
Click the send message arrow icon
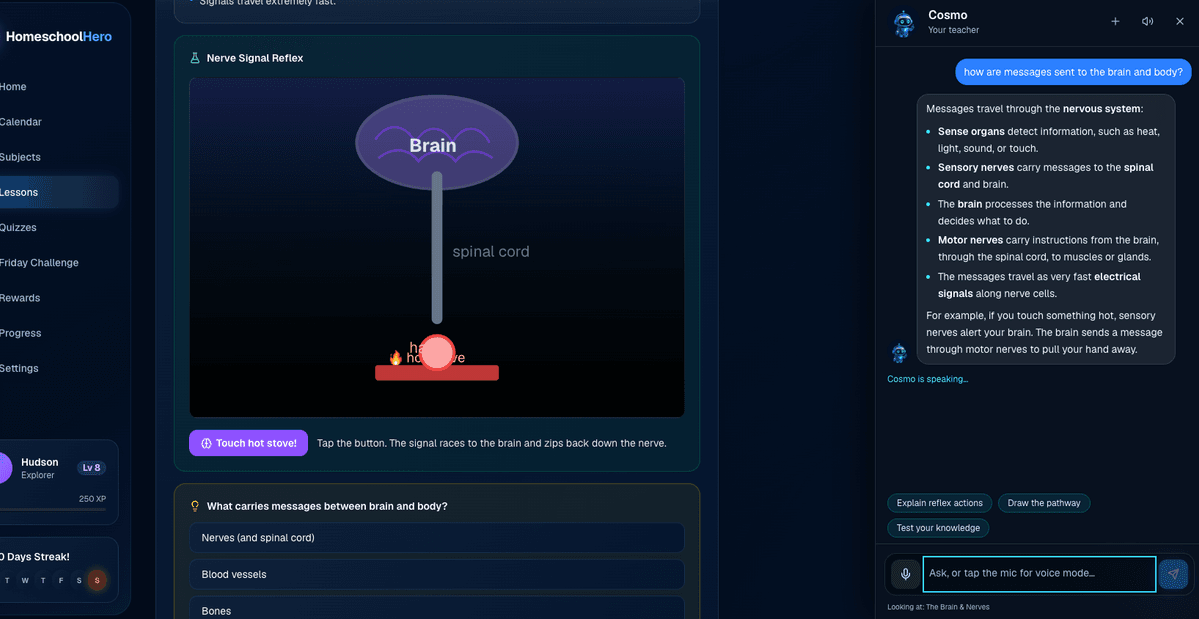coord(1174,574)
